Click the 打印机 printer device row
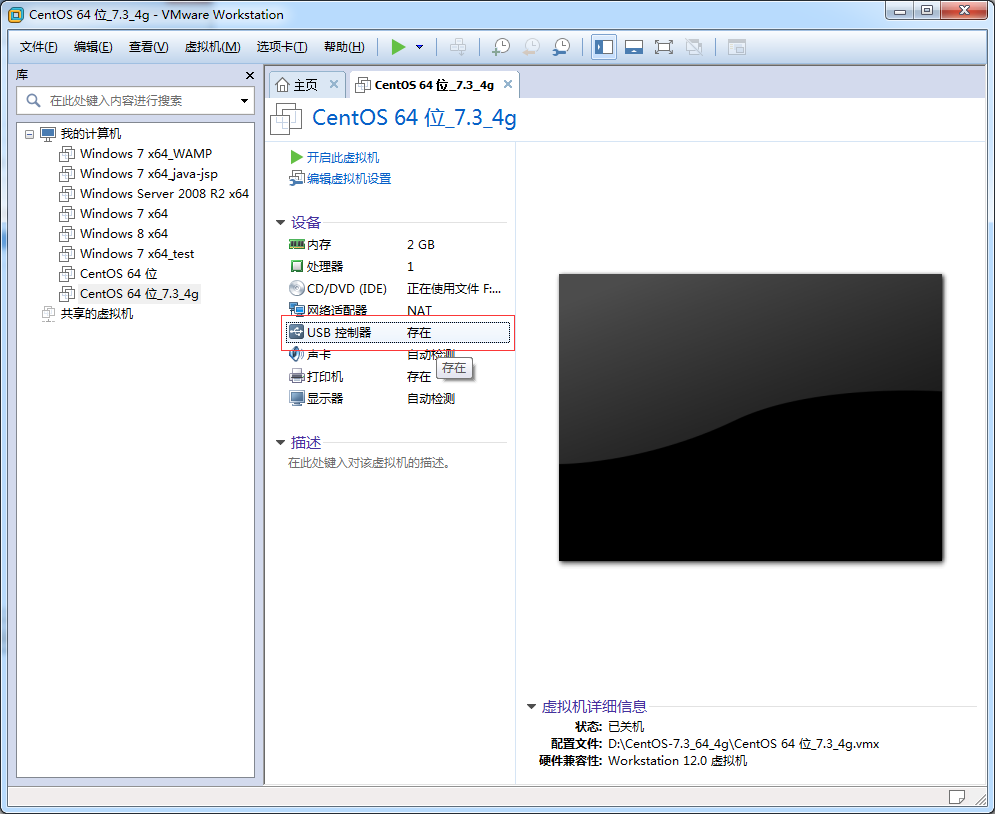This screenshot has width=995, height=814. tap(398, 377)
